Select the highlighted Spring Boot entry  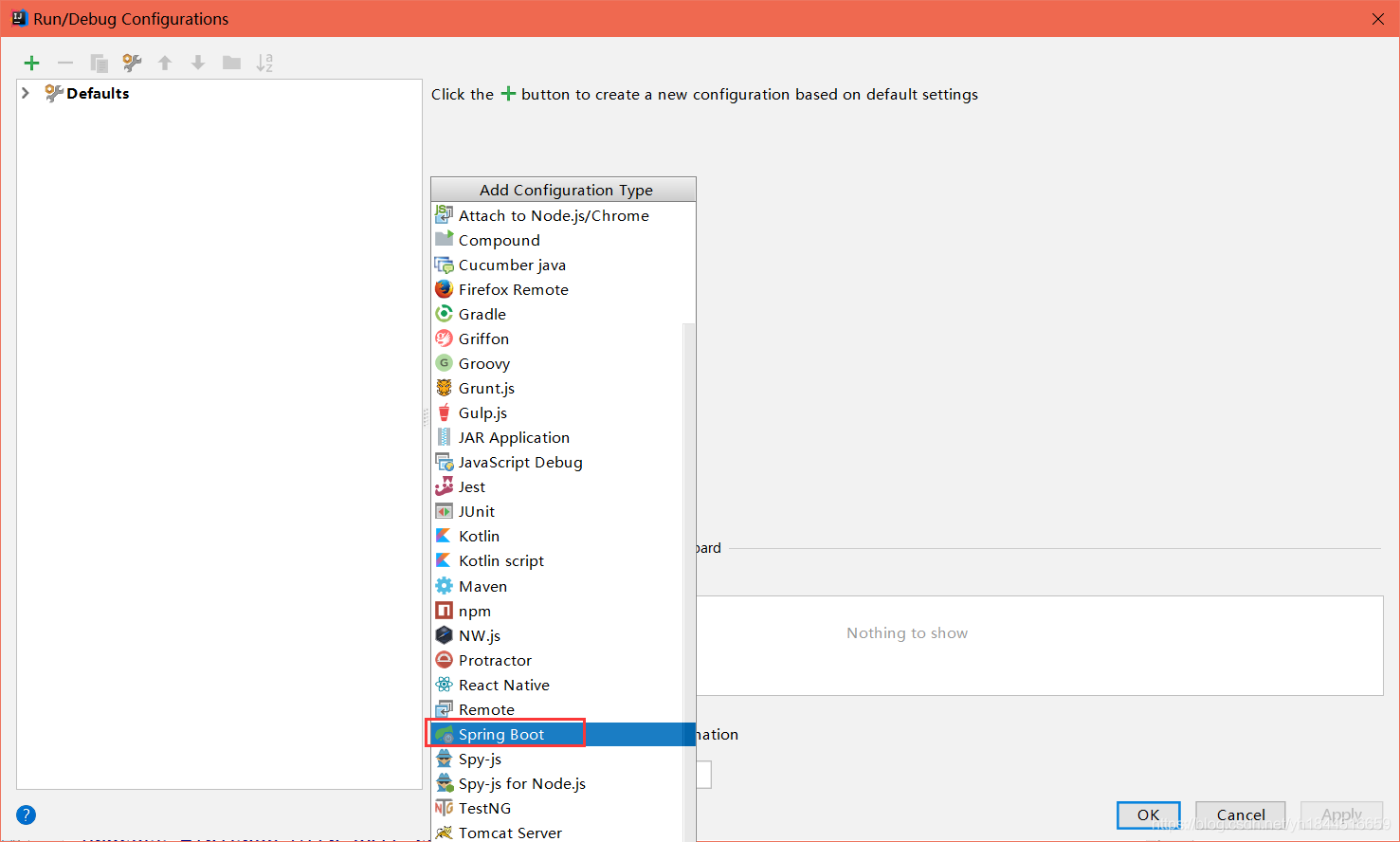[x=563, y=734]
